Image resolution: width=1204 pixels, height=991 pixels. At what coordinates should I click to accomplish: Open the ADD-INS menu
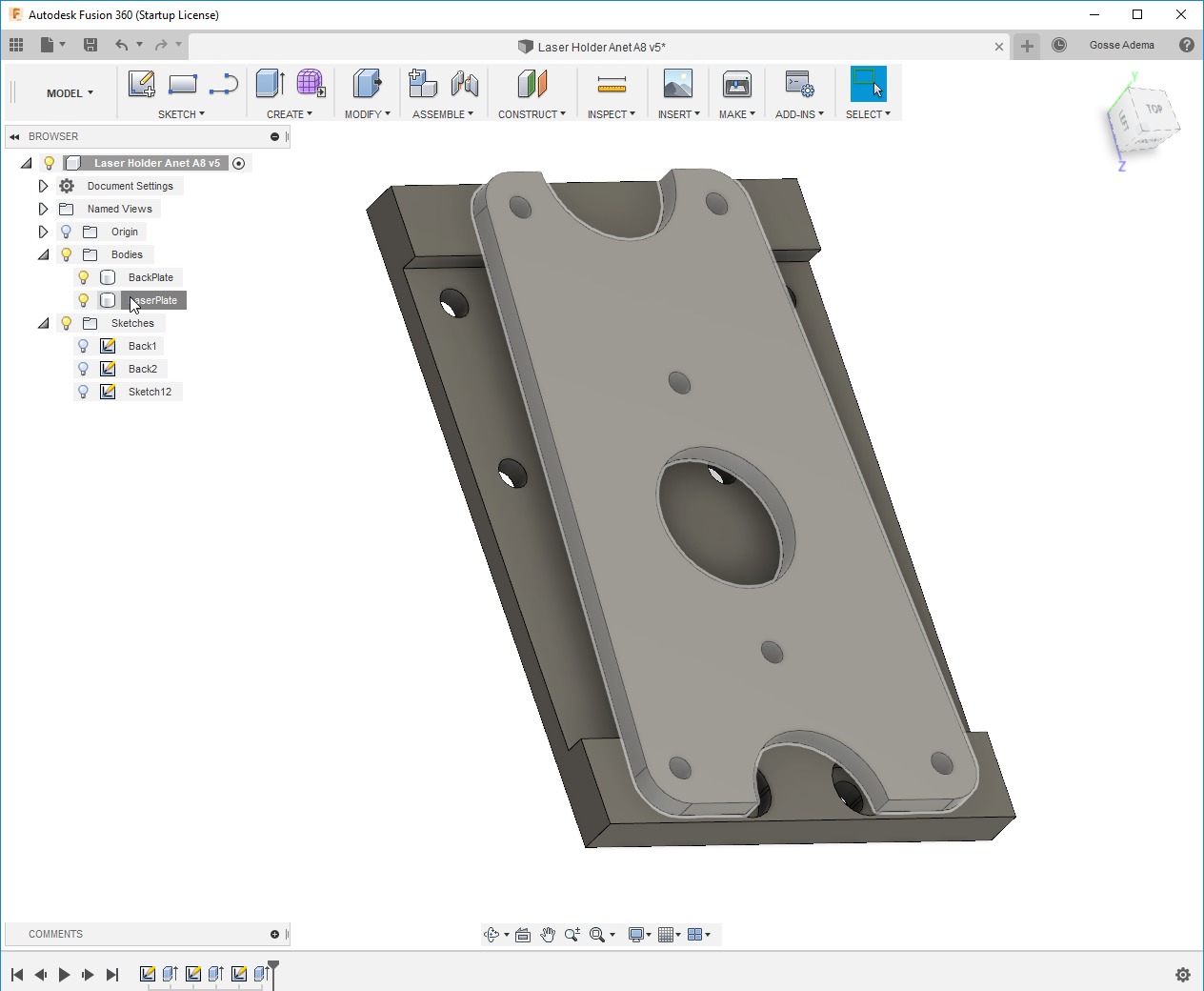(x=799, y=114)
